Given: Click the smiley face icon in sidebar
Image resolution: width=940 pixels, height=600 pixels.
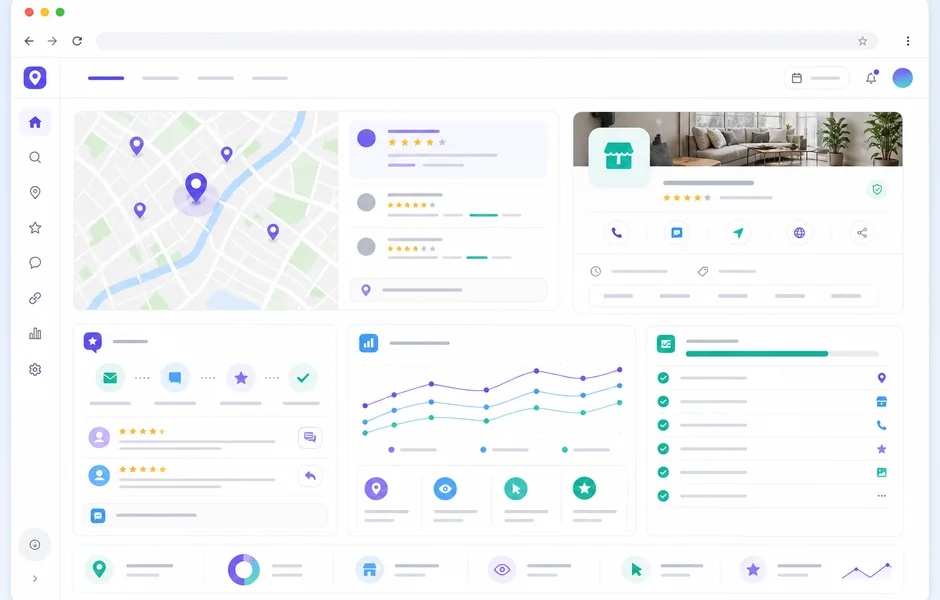Looking at the screenshot, I should click(x=35, y=544).
